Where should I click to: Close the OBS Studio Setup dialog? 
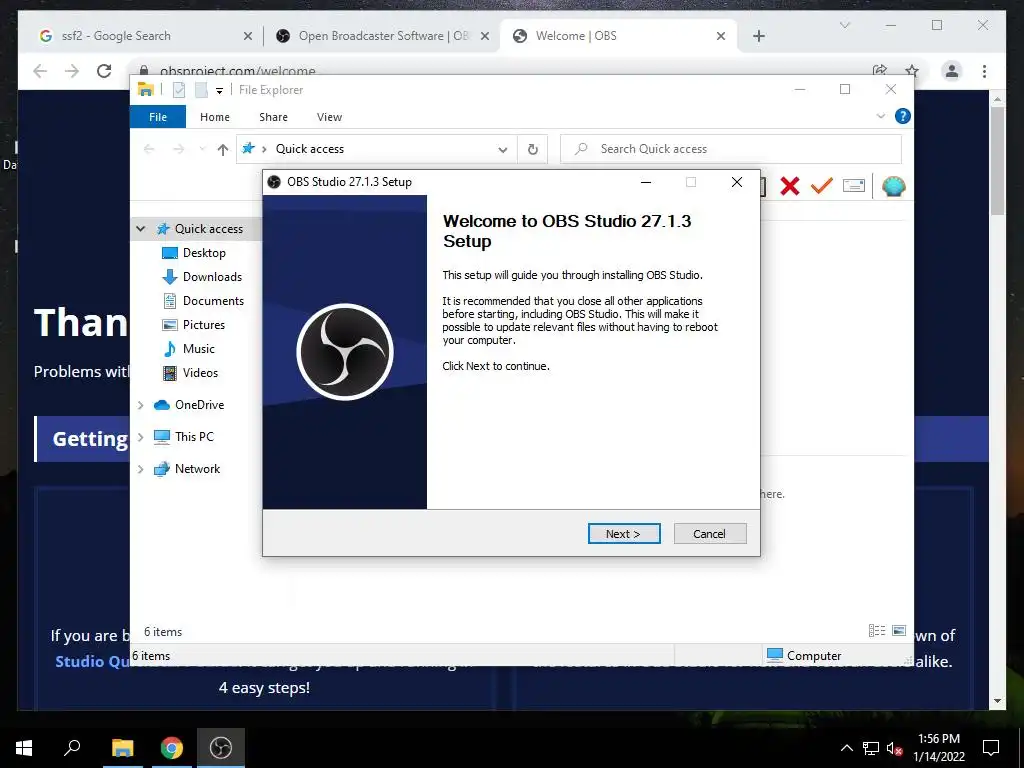click(x=737, y=182)
